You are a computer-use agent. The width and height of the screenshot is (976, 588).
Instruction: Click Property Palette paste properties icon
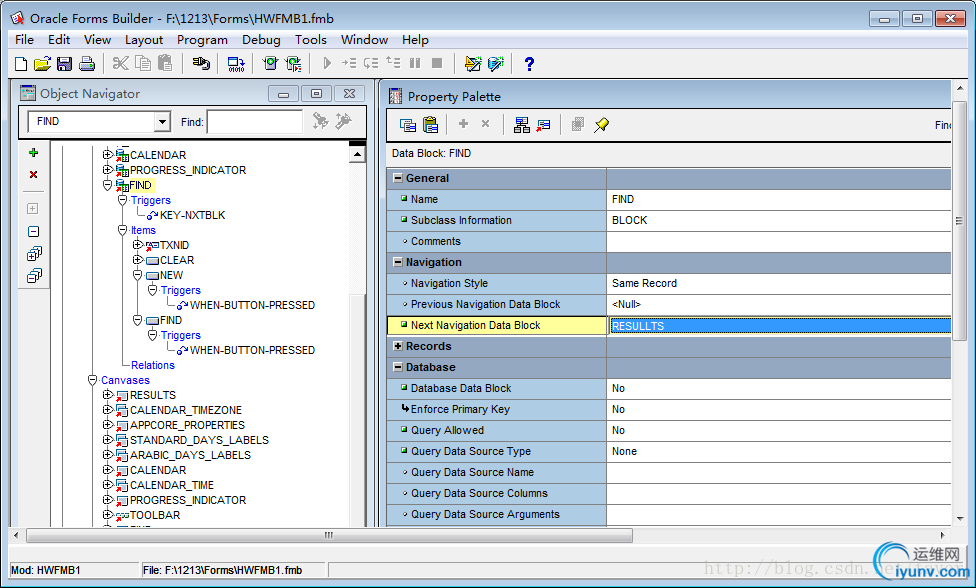(431, 125)
